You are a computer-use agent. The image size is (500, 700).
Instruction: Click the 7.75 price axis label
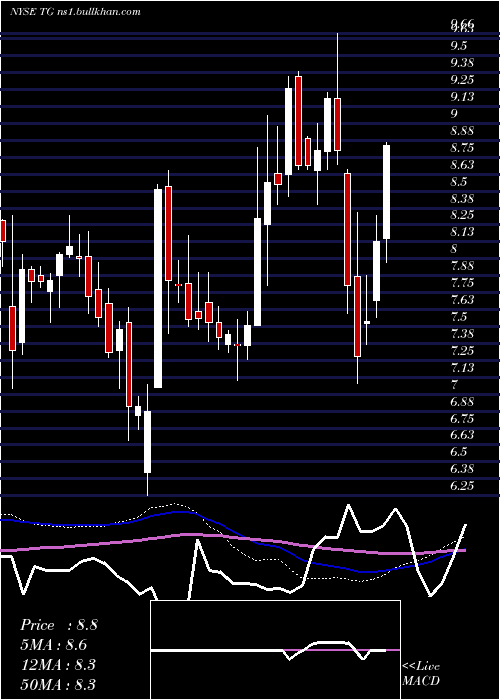pyautogui.click(x=462, y=283)
